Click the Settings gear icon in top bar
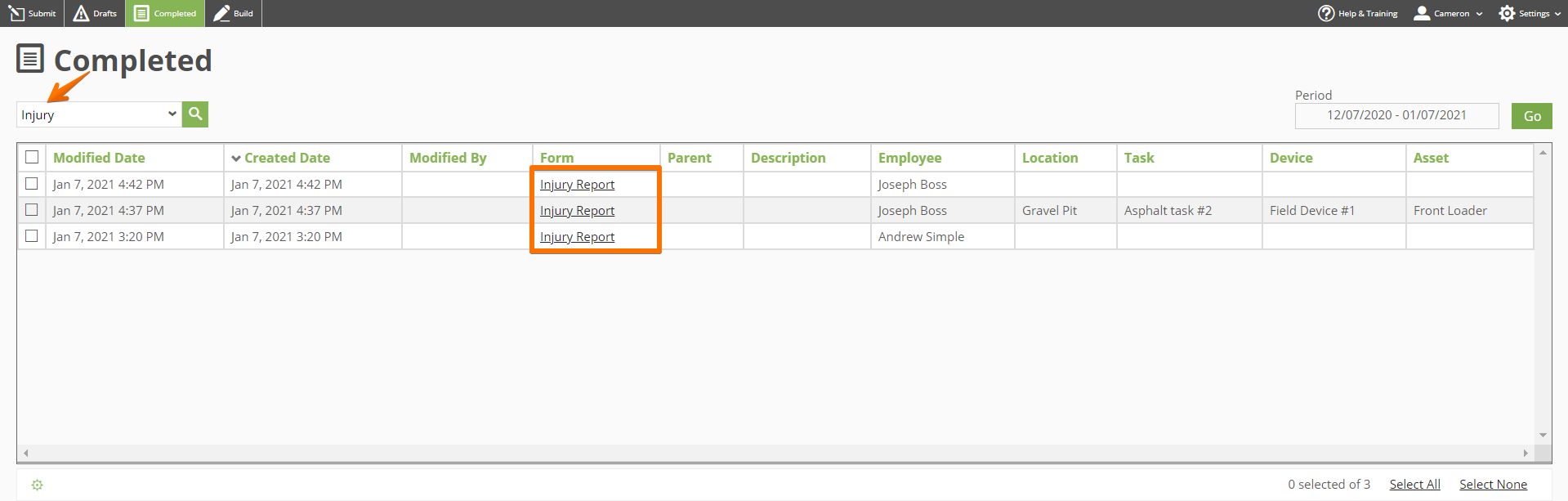The image size is (1568, 501). pos(1507,13)
